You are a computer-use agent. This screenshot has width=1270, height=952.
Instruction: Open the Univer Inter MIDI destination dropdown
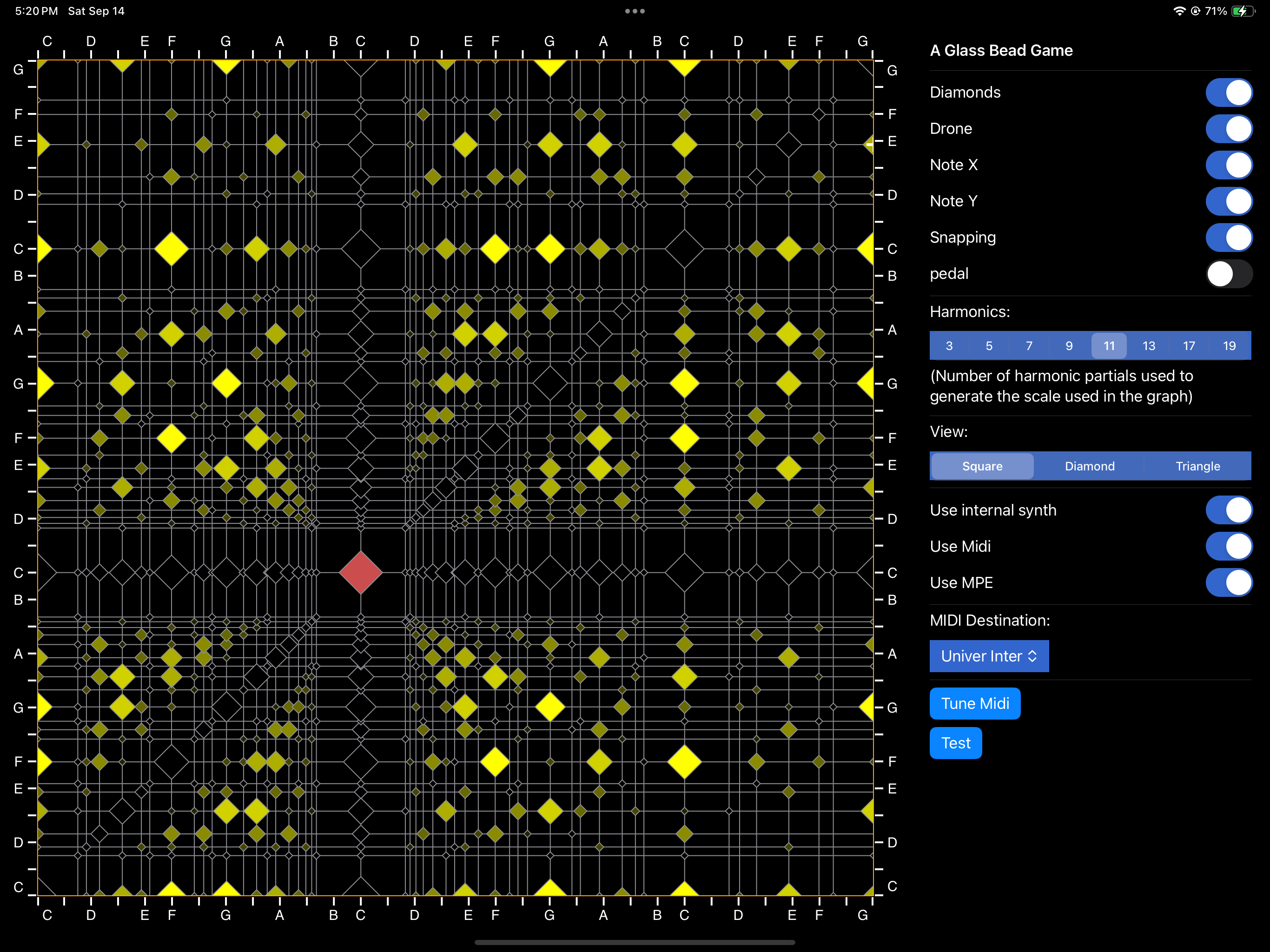[x=989, y=656]
